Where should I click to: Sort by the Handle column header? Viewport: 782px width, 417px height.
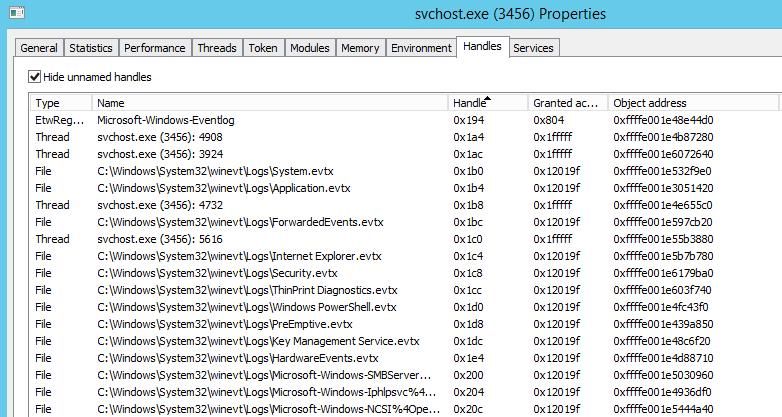click(488, 103)
